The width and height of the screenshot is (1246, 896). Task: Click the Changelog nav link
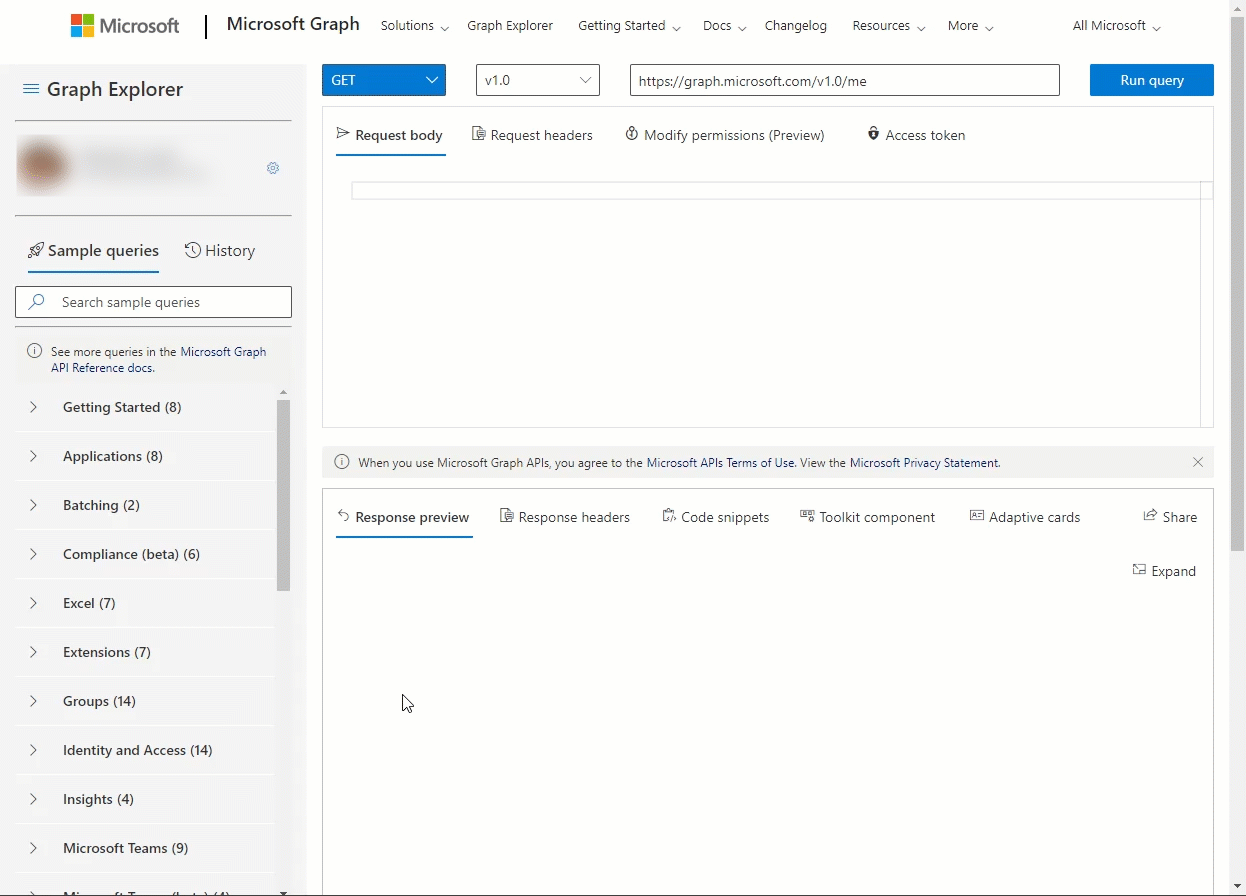coord(796,26)
